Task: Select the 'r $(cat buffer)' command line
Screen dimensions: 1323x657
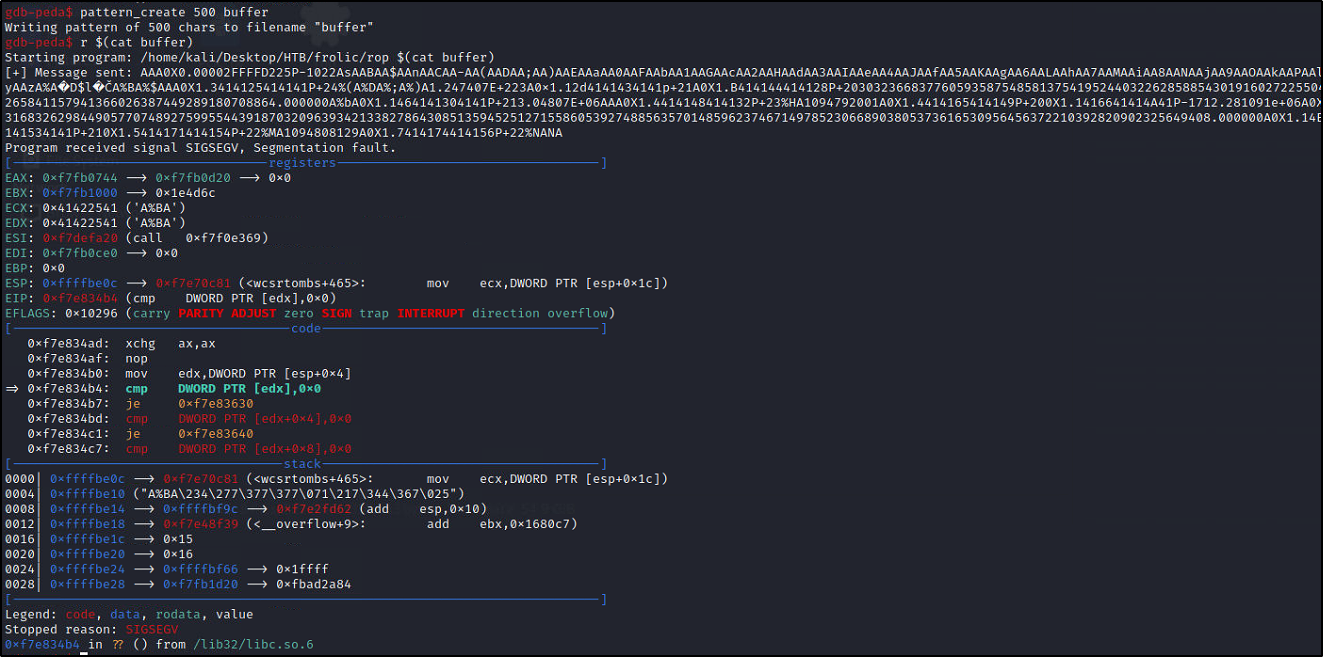Action: click(x=99, y=42)
